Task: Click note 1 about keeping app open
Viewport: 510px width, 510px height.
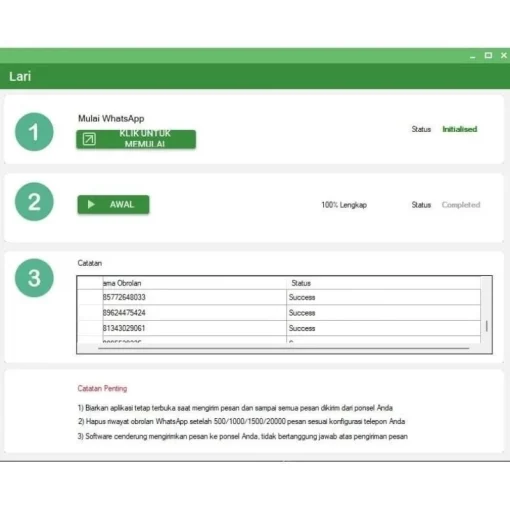Action: (x=235, y=408)
